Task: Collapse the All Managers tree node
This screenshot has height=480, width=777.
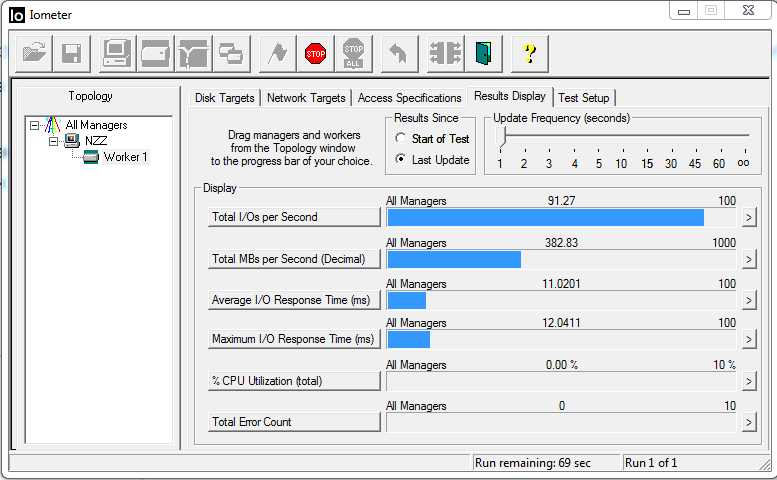Action: coord(34,125)
